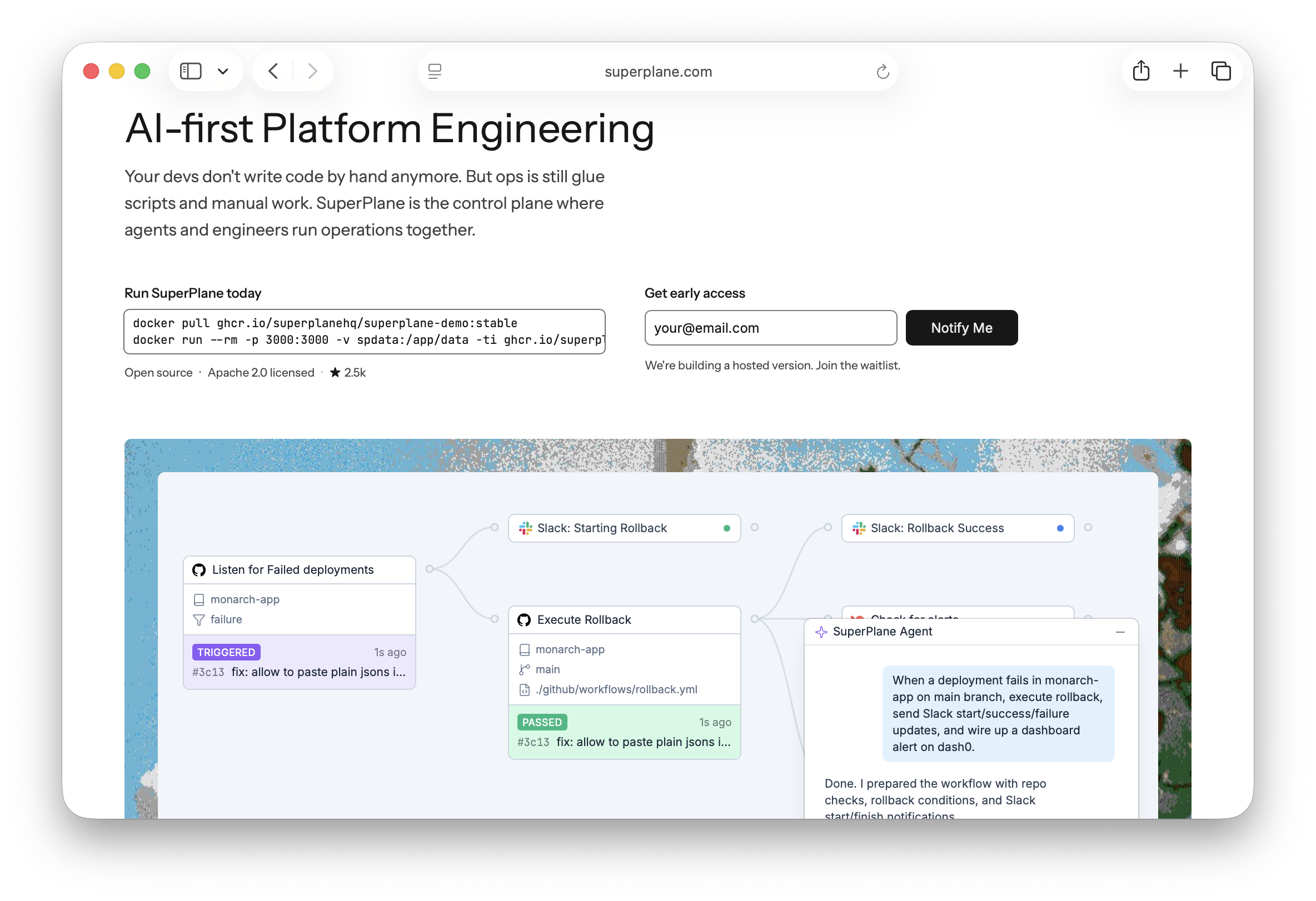Viewport: 1316px width, 901px height.
Task: Click GitHub icon on Listen for Failed deployments
Action: (x=199, y=570)
